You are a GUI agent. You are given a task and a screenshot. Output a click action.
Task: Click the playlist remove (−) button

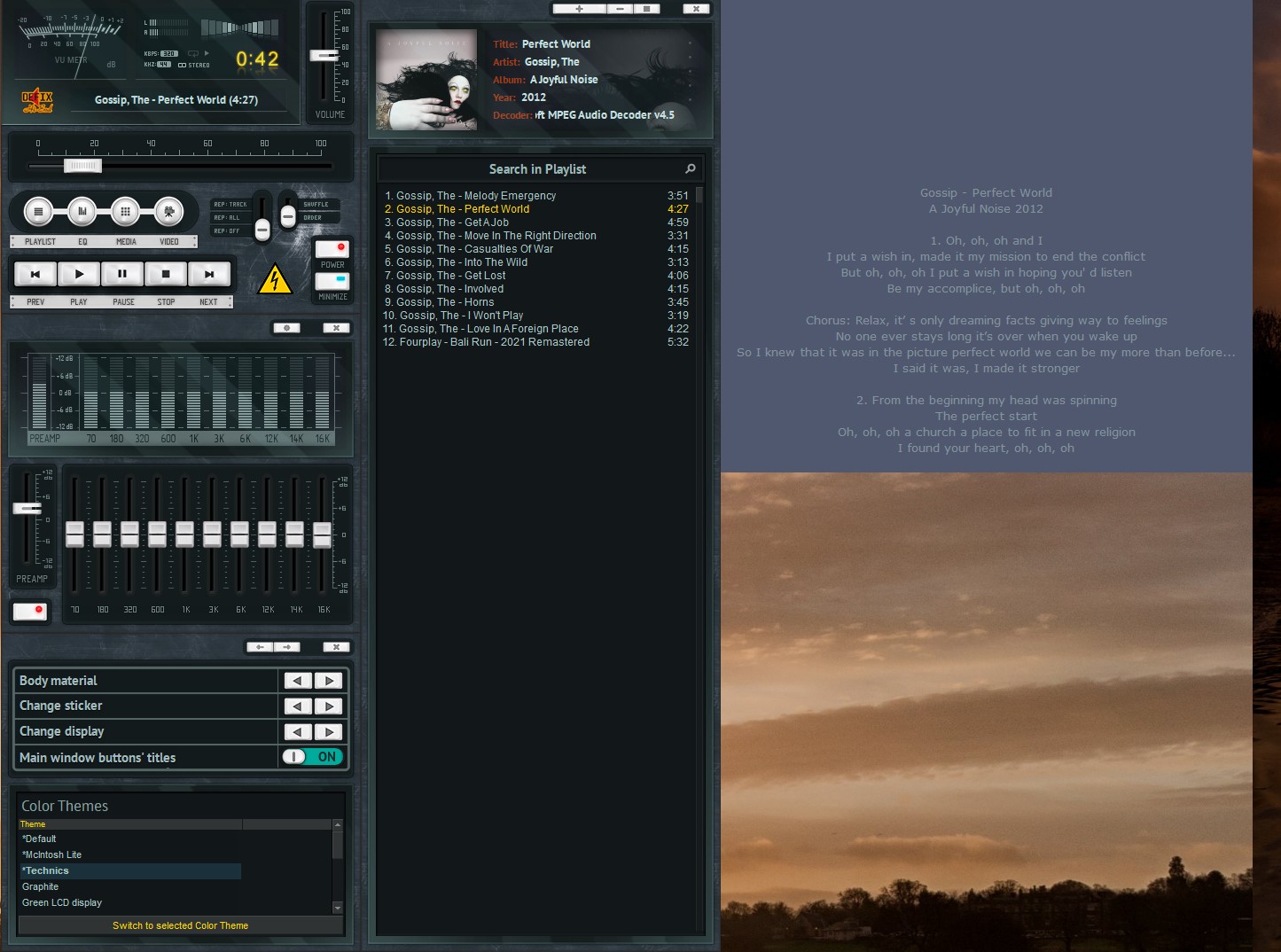pyautogui.click(x=620, y=9)
